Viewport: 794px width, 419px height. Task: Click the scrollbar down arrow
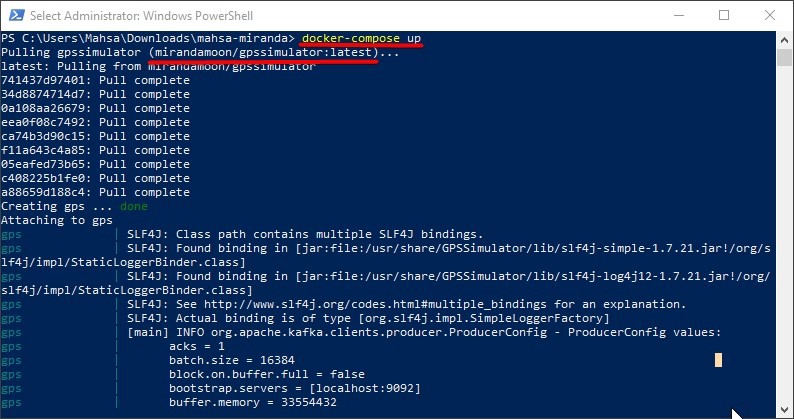tap(784, 408)
